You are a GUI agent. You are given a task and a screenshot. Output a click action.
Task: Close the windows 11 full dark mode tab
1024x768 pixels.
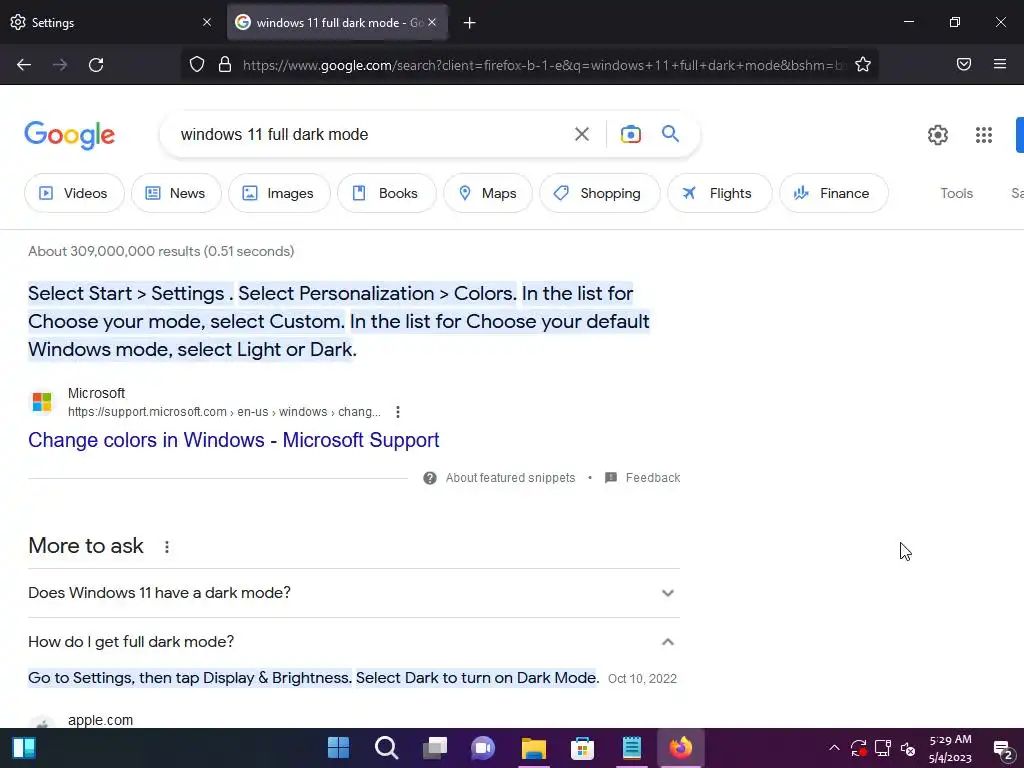[x=432, y=22]
